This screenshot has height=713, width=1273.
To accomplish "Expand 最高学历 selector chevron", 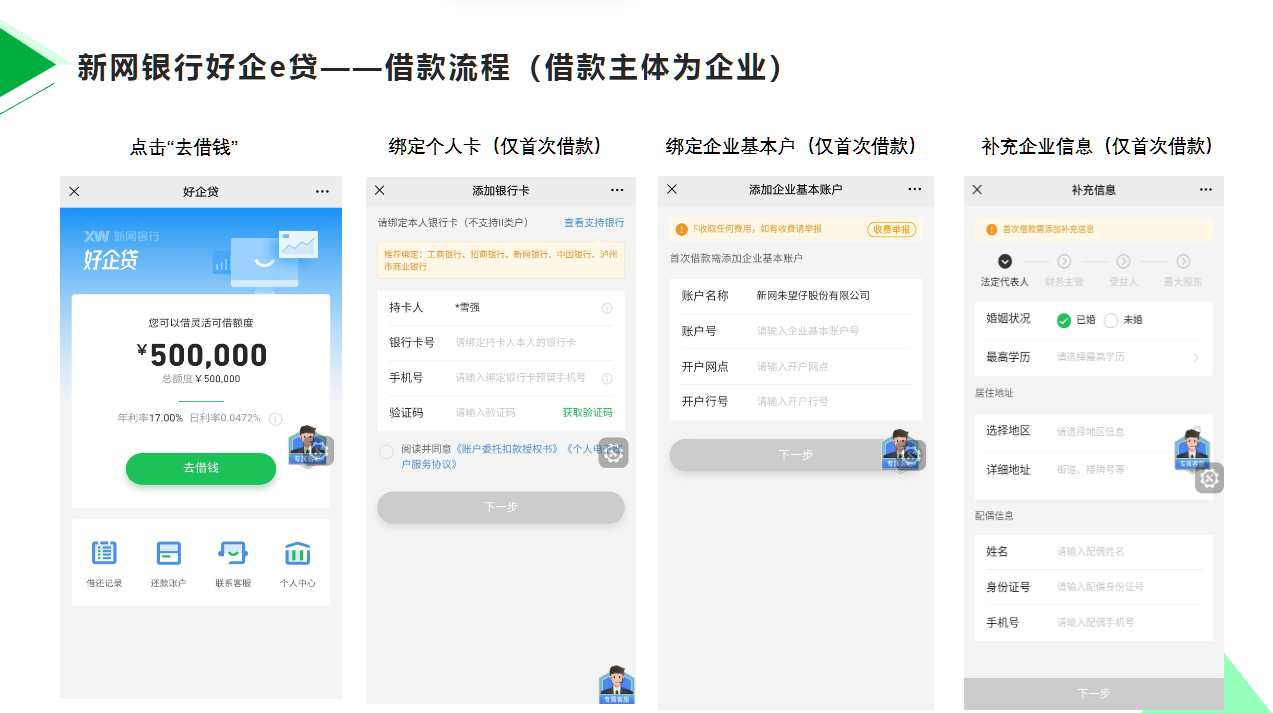I will pyautogui.click(x=1196, y=357).
